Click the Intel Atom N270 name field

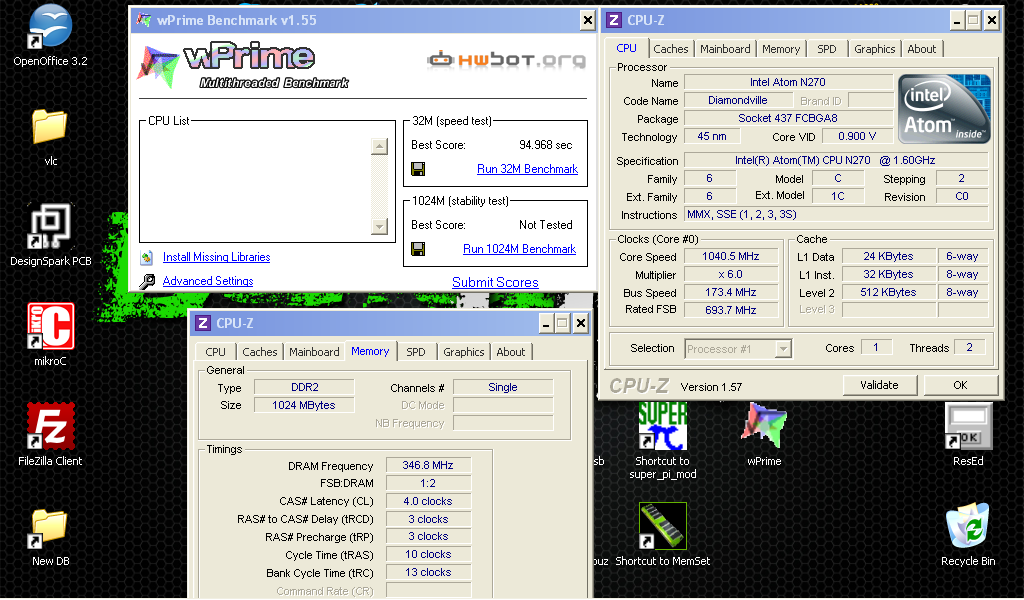(788, 82)
